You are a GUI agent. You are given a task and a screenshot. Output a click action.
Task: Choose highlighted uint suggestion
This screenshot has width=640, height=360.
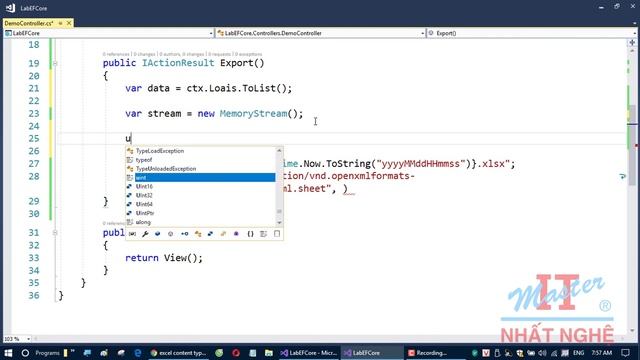200,178
